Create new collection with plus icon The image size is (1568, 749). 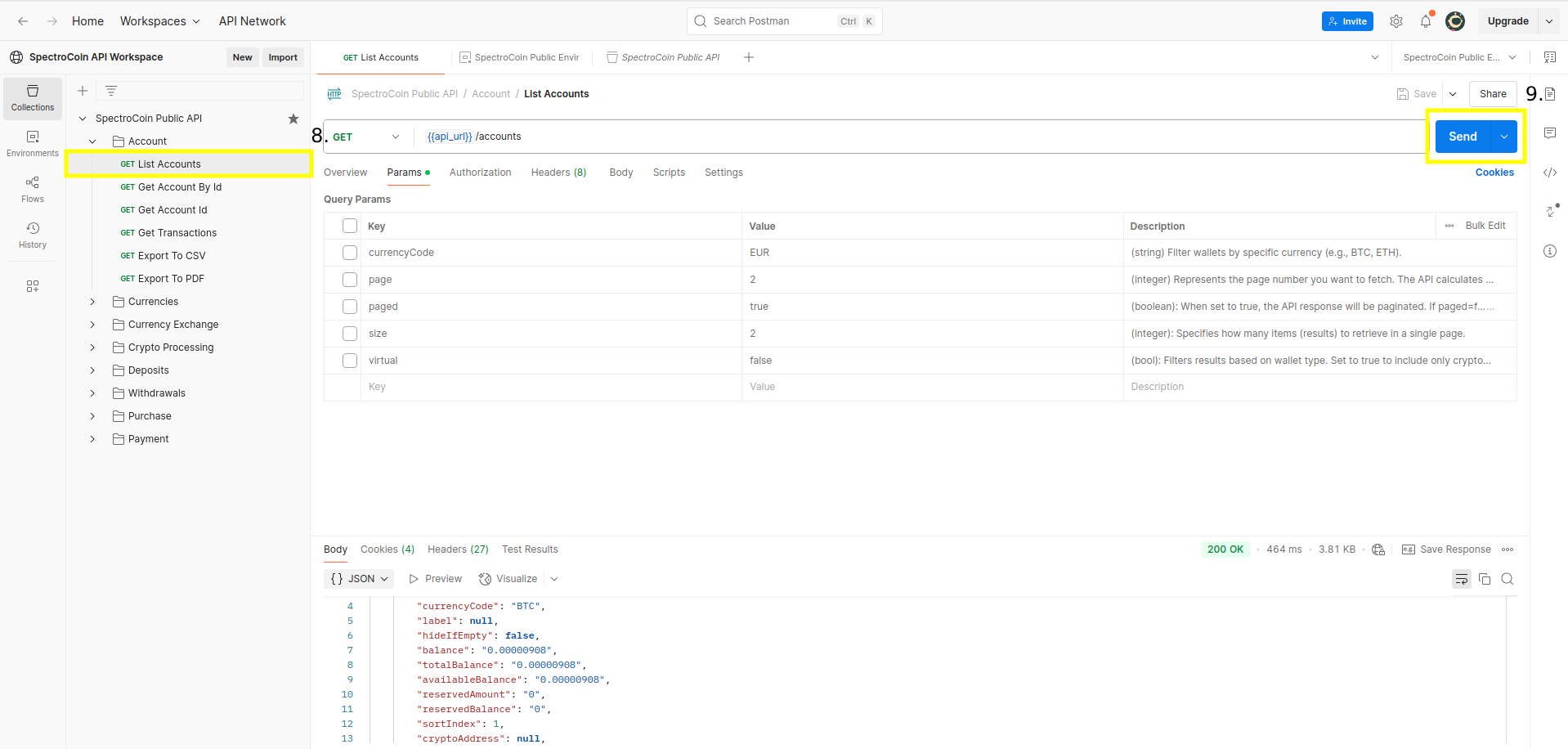[83, 91]
